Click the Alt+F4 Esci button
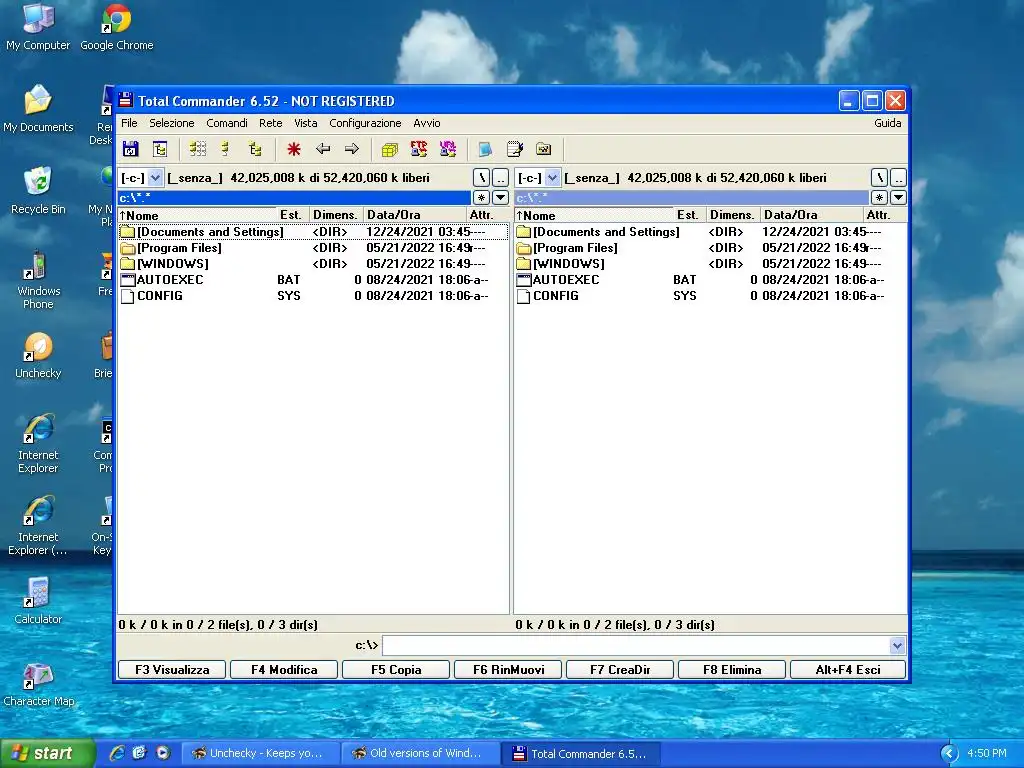This screenshot has width=1024, height=768. click(848, 669)
